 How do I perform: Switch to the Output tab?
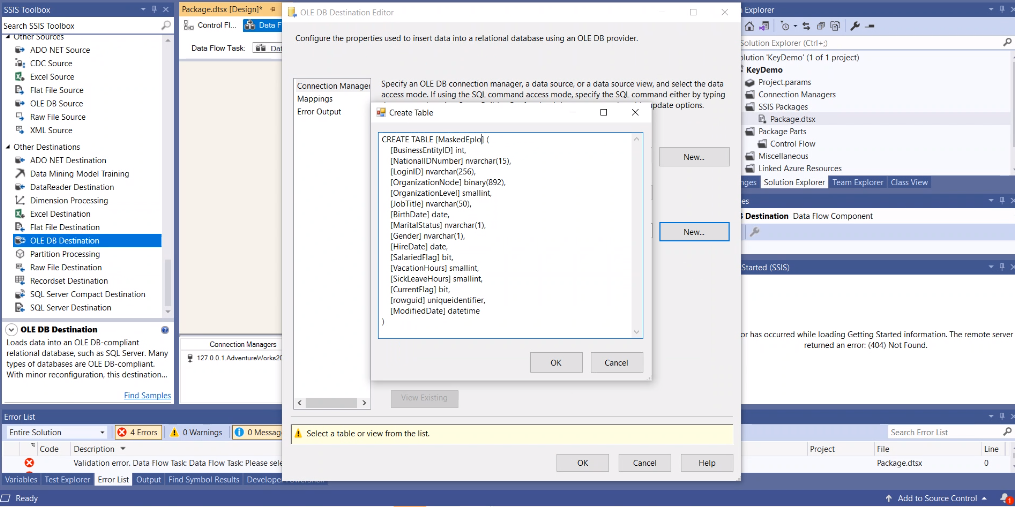click(x=148, y=480)
